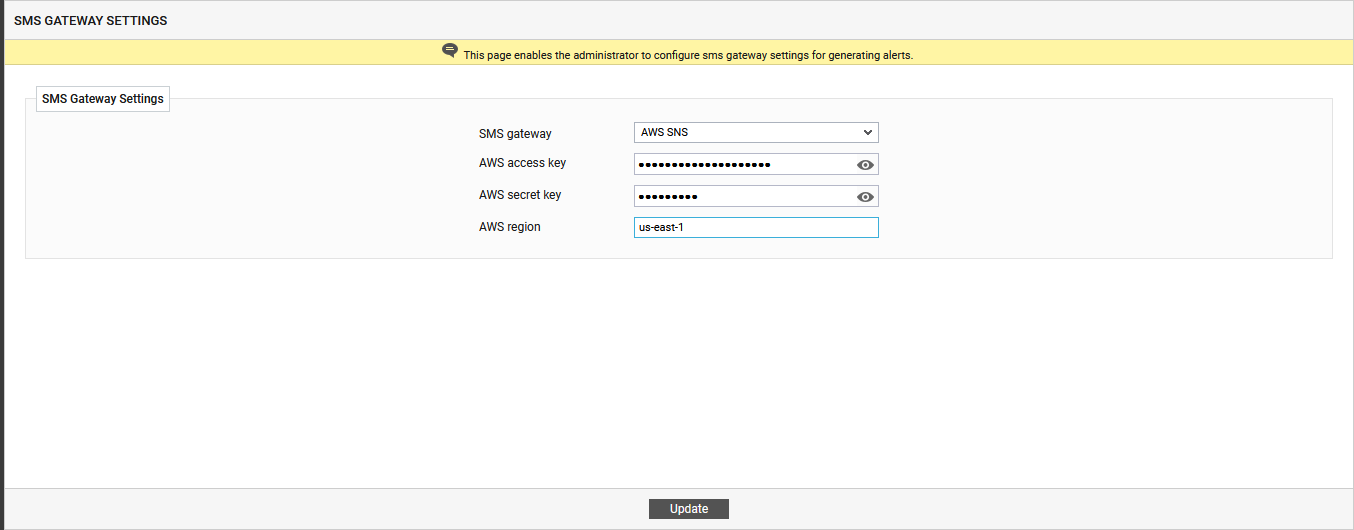Open the SMS gateway dropdown
This screenshot has width=1354, height=530.
click(755, 133)
